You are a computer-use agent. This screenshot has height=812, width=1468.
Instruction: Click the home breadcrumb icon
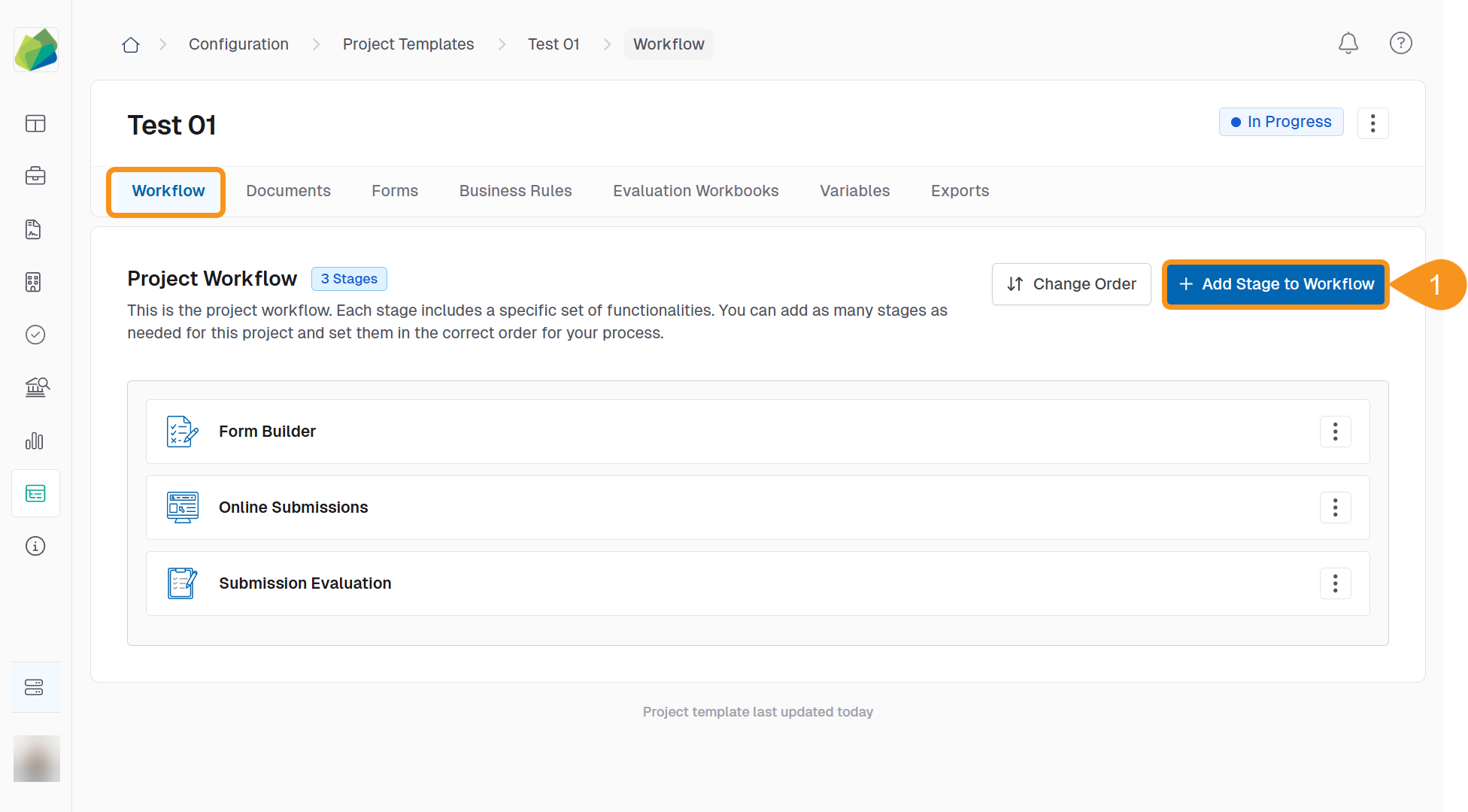click(x=131, y=44)
